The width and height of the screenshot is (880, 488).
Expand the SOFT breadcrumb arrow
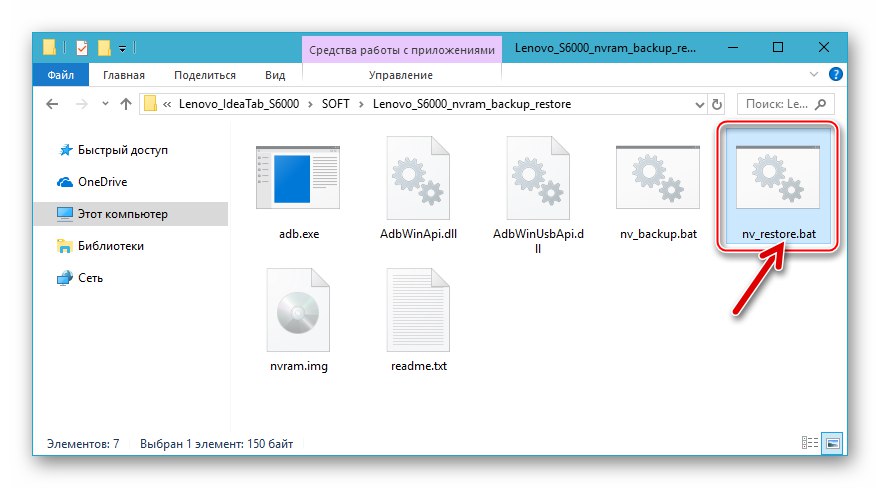pyautogui.click(x=361, y=104)
